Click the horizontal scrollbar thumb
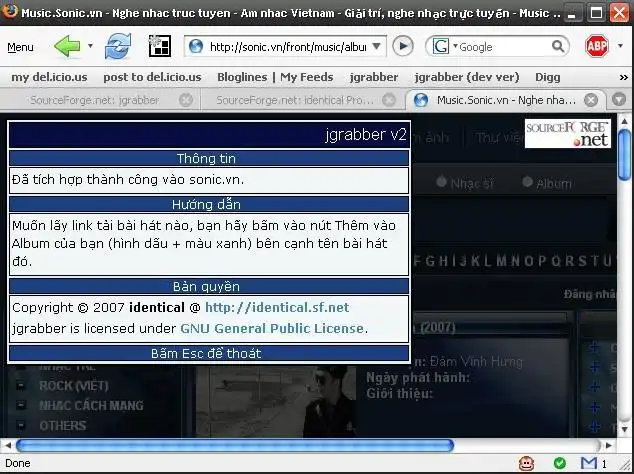This screenshot has height=474, width=634. coord(235,445)
